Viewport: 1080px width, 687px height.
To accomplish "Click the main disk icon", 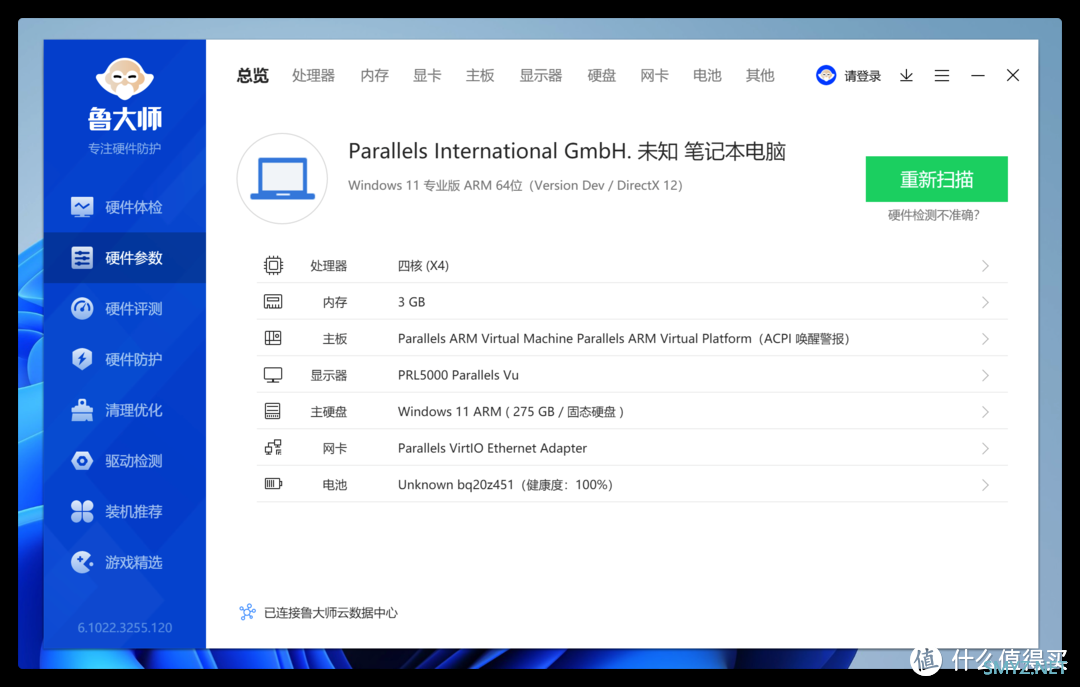I will click(x=273, y=411).
